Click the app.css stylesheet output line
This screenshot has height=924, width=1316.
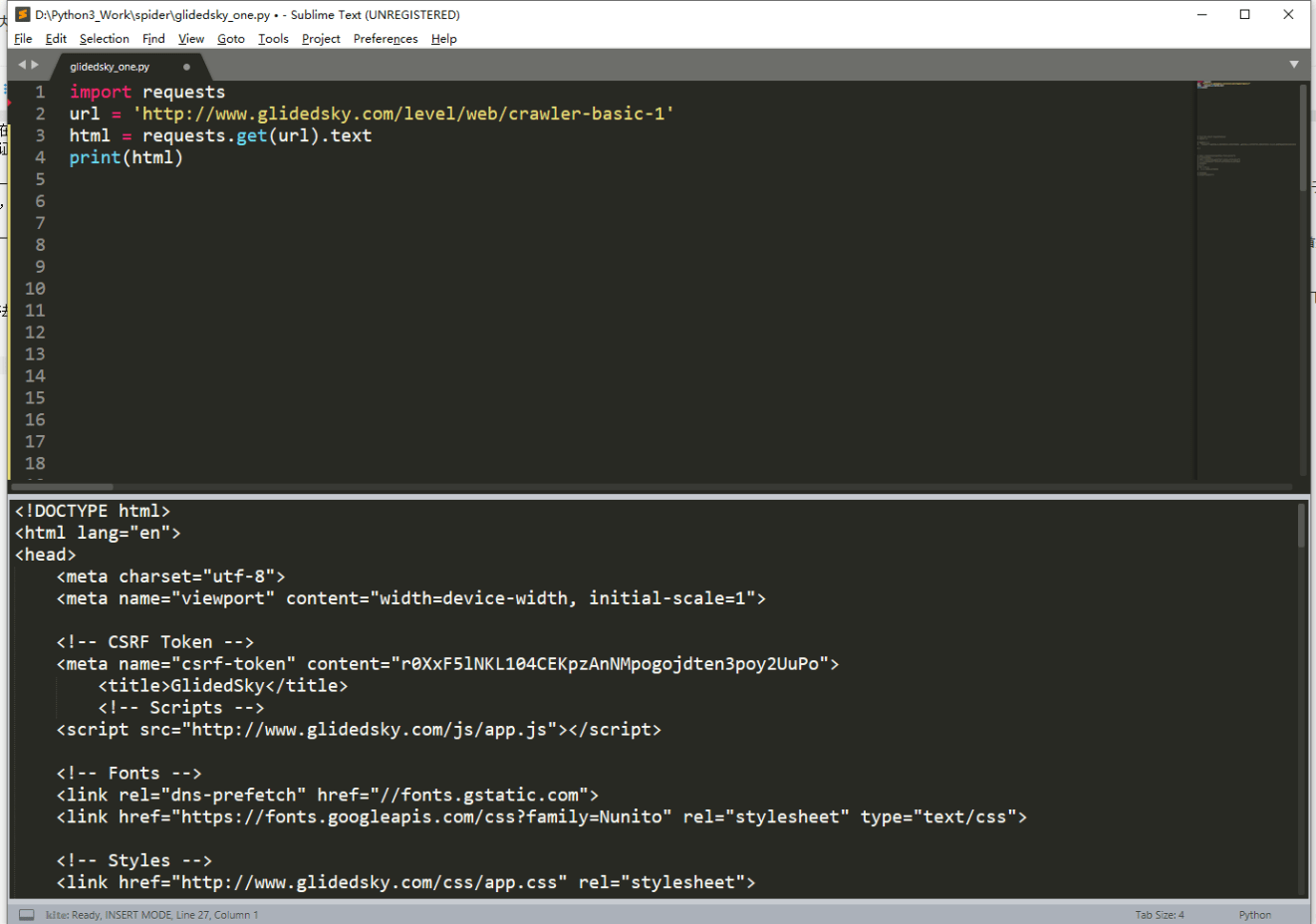pos(406,883)
